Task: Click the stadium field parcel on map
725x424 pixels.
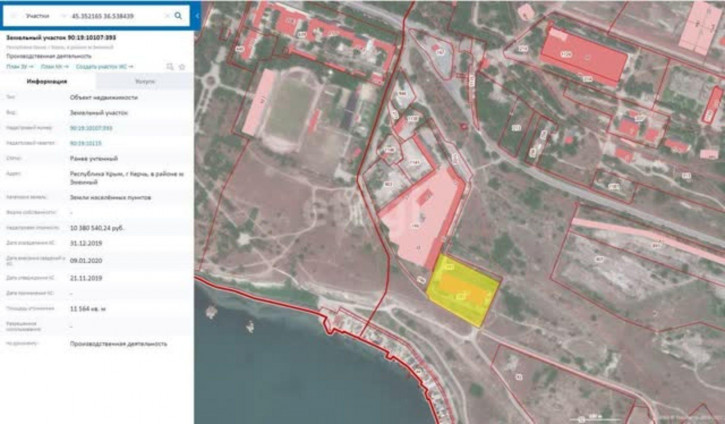Action: [290, 111]
